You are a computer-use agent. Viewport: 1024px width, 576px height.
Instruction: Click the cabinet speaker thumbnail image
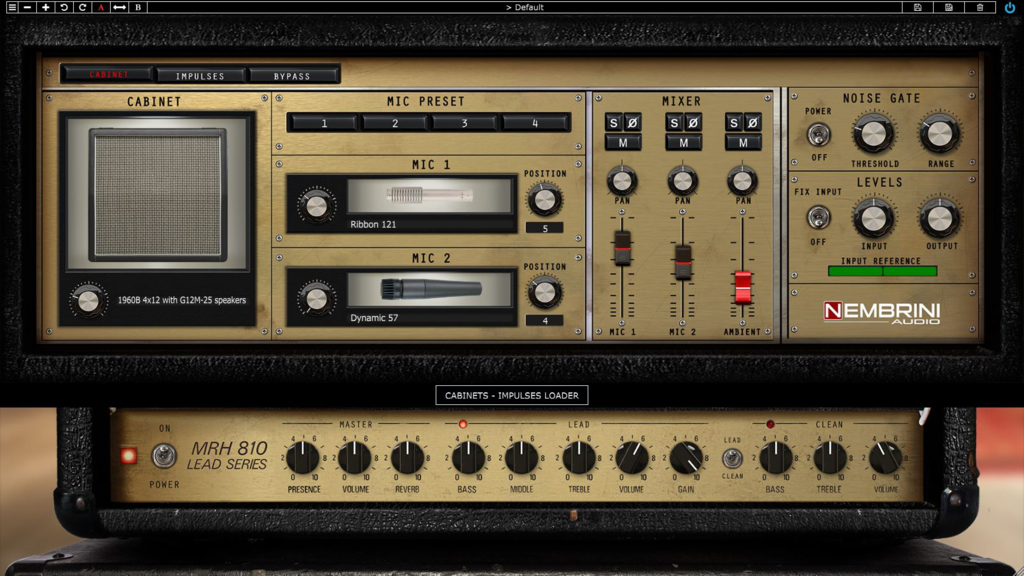pyautogui.click(x=157, y=193)
